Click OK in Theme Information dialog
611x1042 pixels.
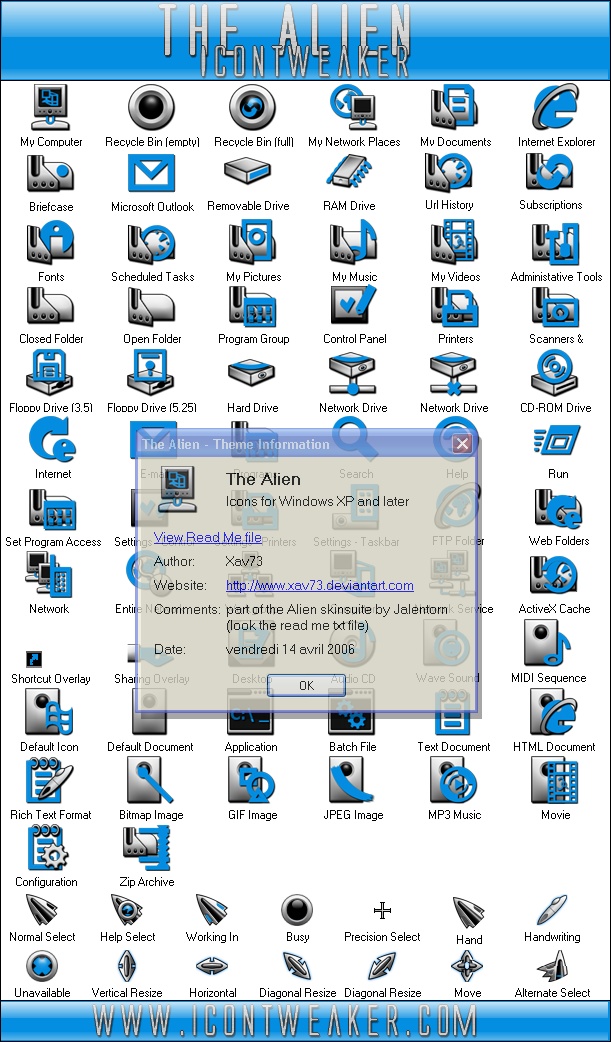pyautogui.click(x=306, y=685)
